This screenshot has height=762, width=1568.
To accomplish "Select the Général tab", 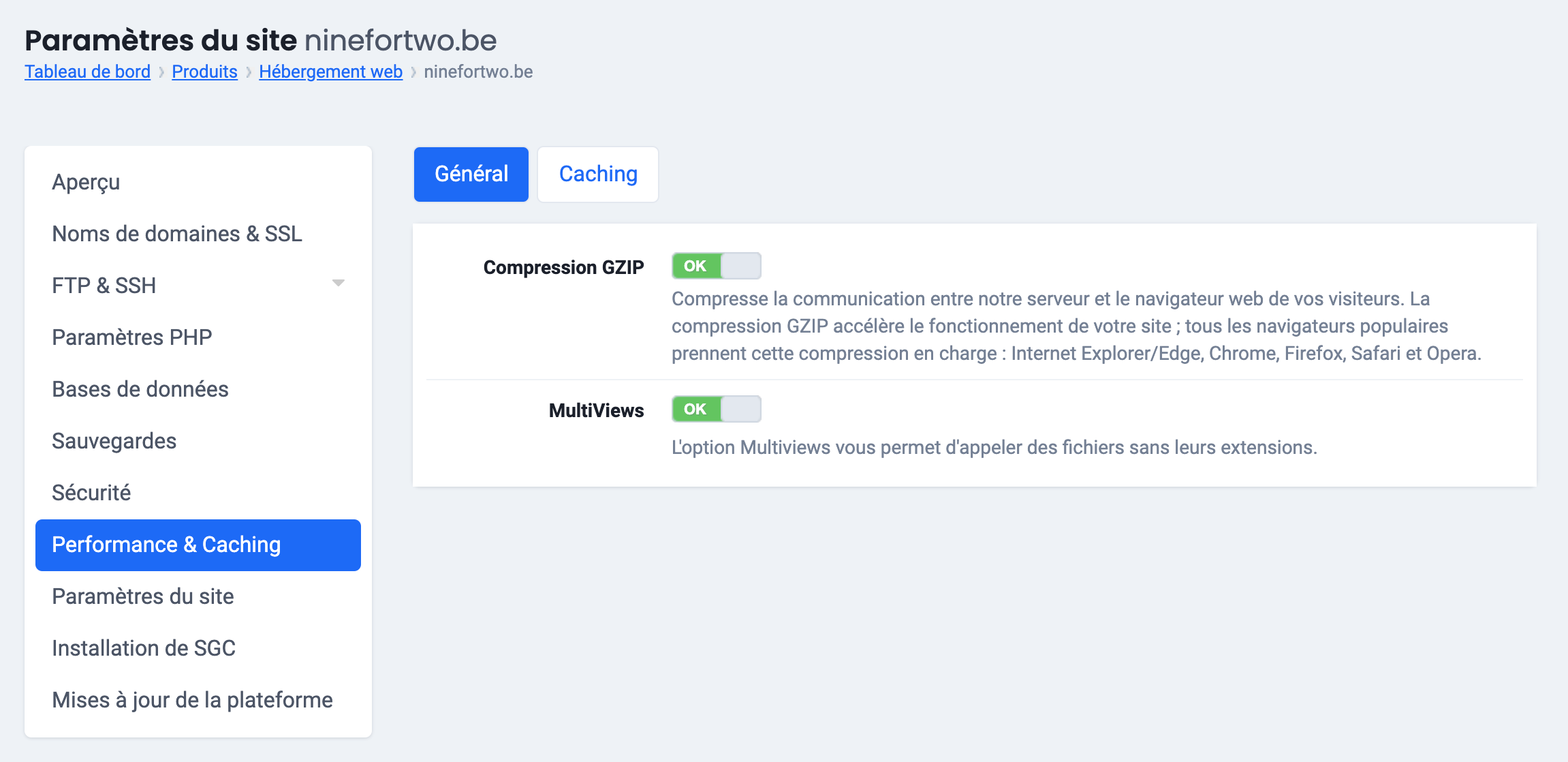I will tap(471, 174).
